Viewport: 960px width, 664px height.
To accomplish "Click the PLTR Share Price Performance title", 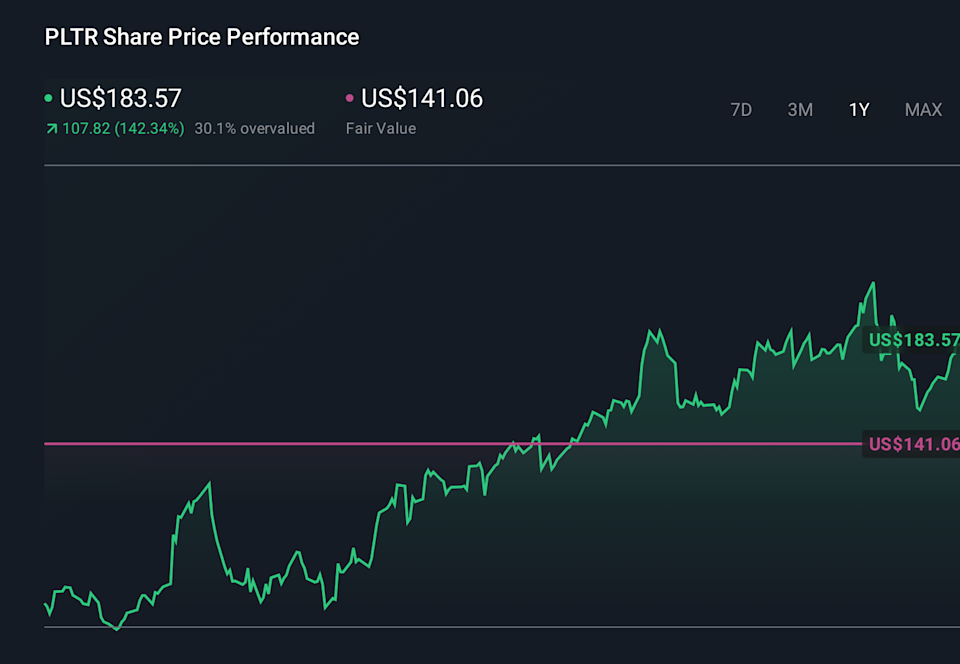I will point(201,37).
